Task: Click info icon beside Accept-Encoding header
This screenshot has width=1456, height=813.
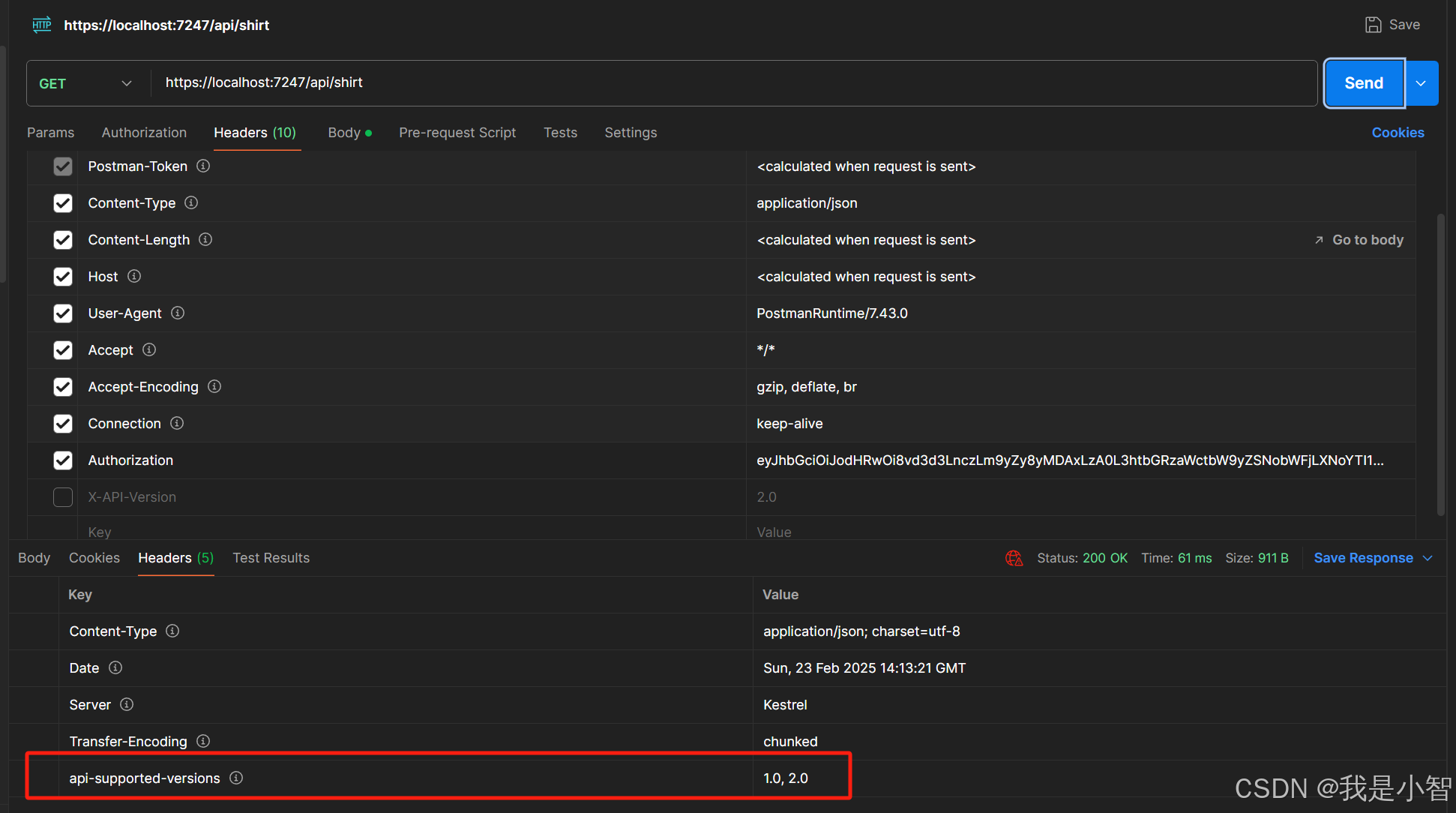Action: click(214, 386)
